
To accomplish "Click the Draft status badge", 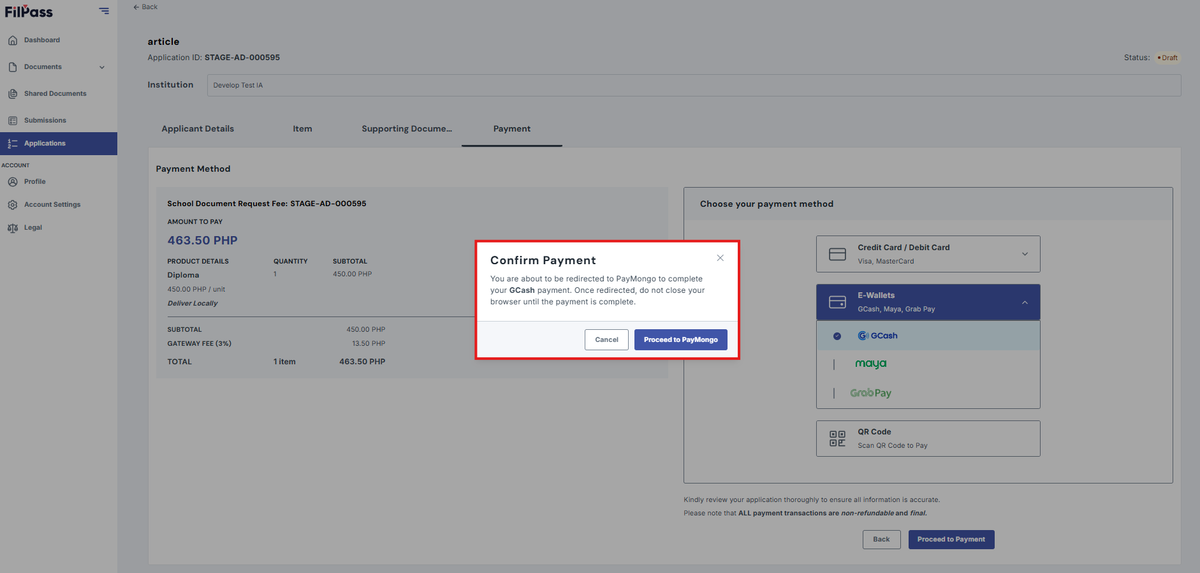I will pyautogui.click(x=1168, y=58).
